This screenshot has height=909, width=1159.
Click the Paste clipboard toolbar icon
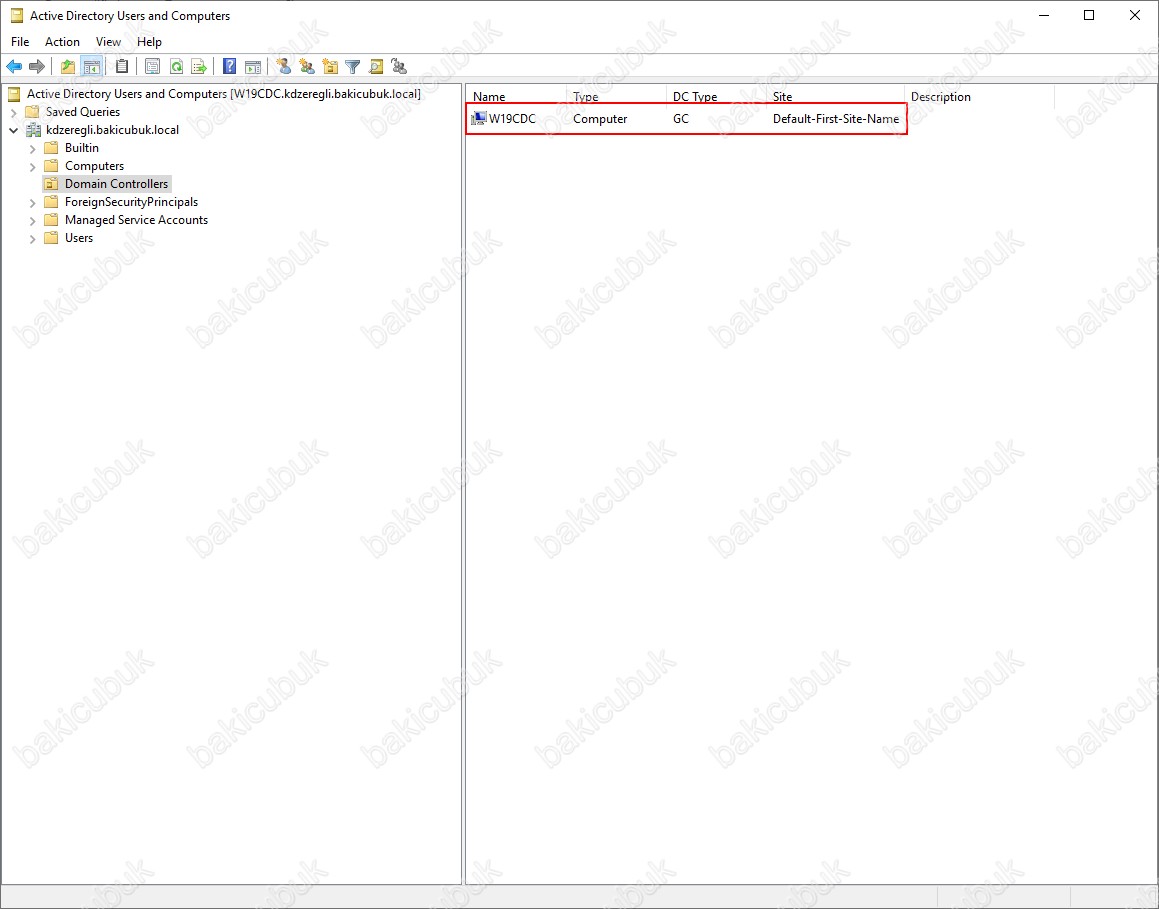pyautogui.click(x=122, y=67)
